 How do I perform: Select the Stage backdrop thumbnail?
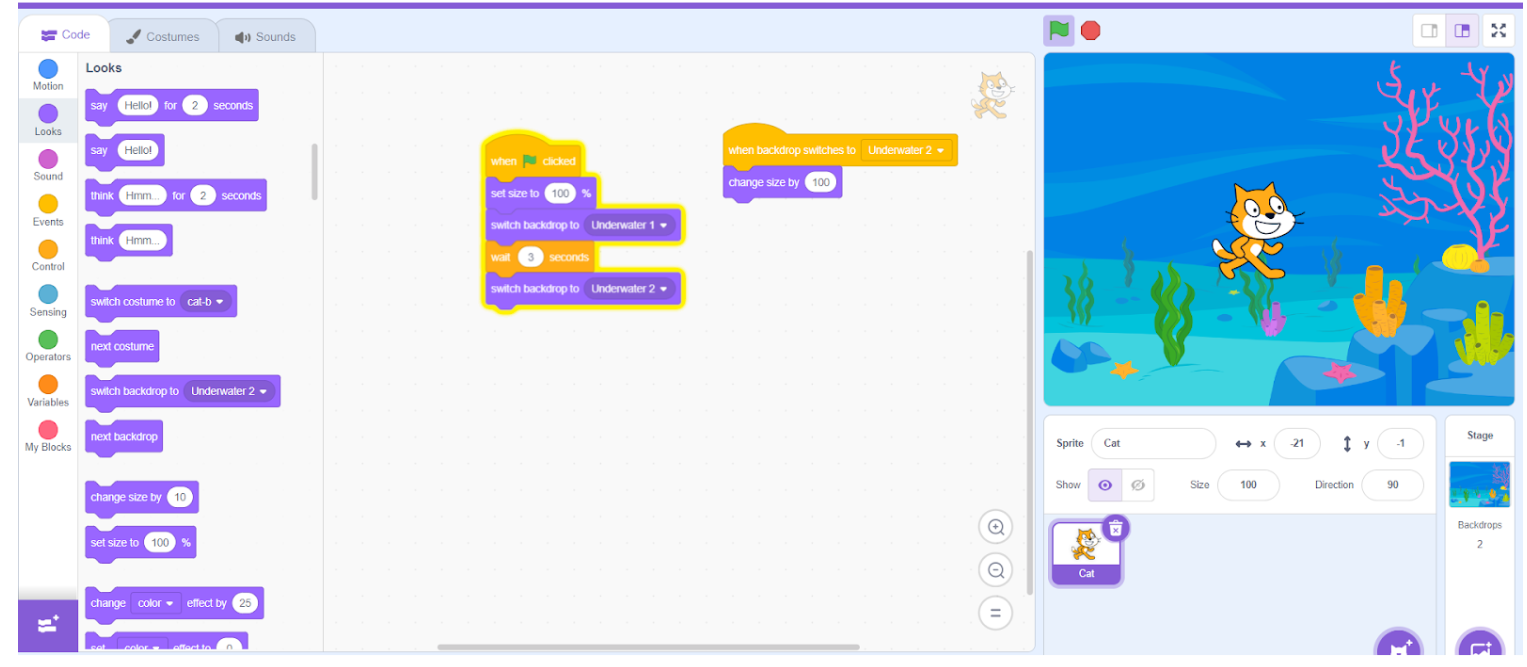pyautogui.click(x=1479, y=484)
